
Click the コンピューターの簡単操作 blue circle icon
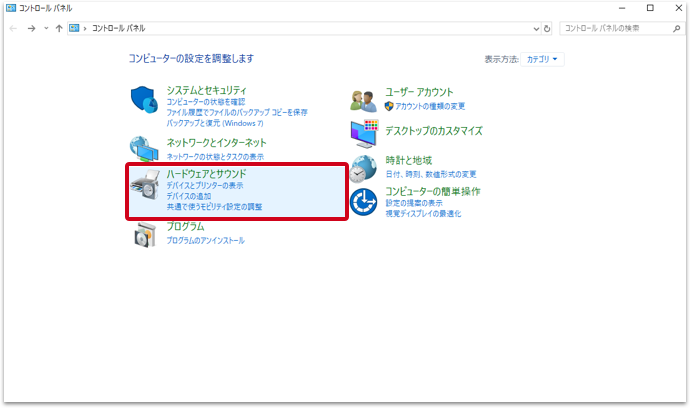pyautogui.click(x=363, y=202)
